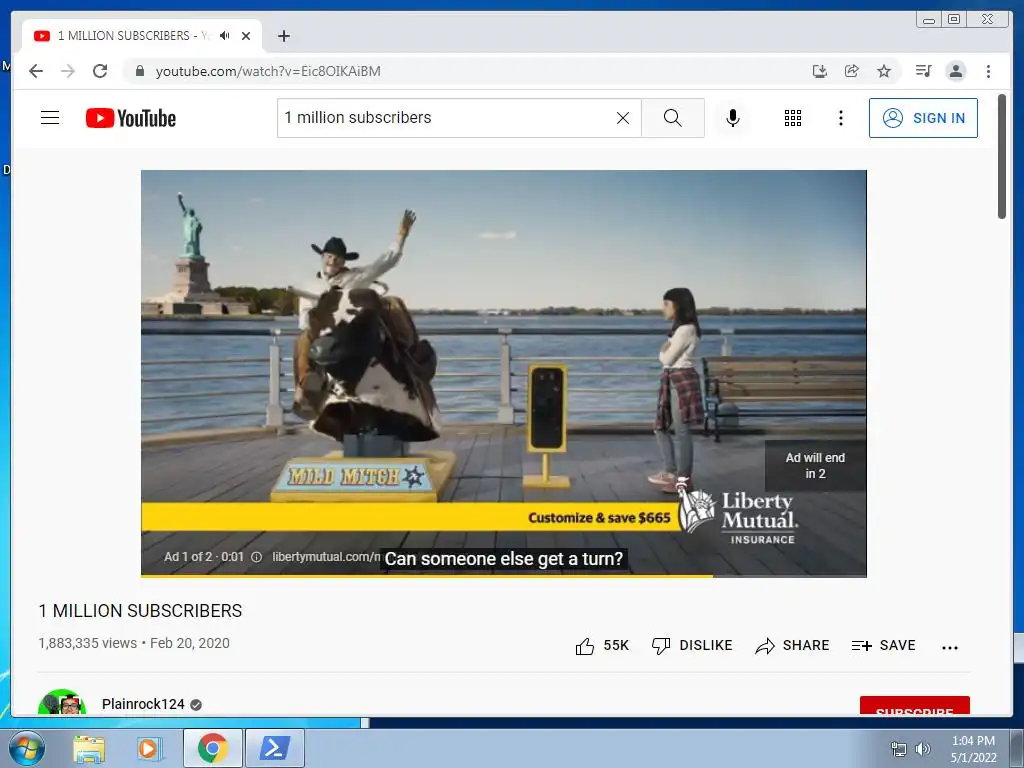Open a new tab with the plus button

(283, 36)
